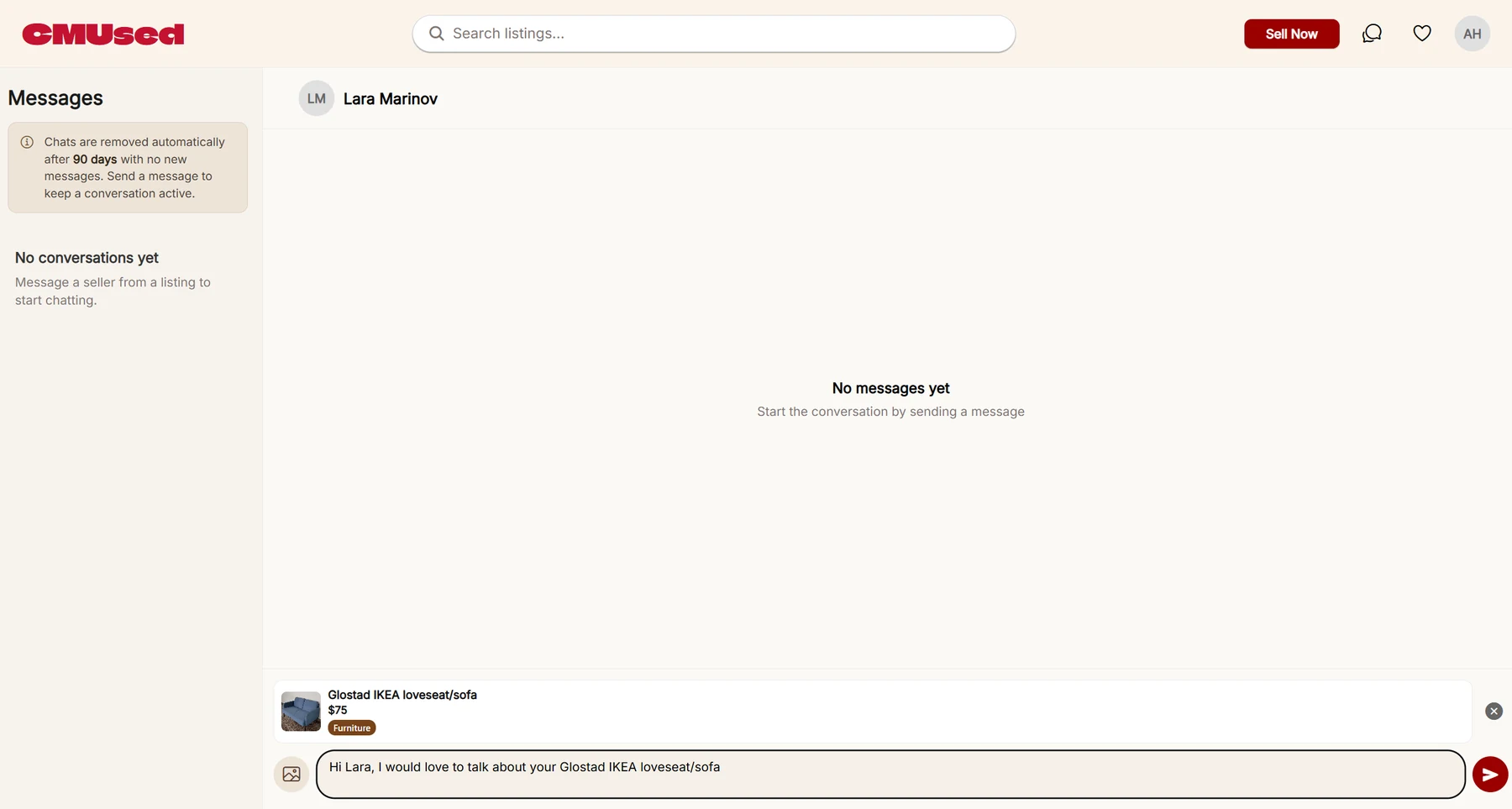Click the search magnifier icon

point(436,34)
